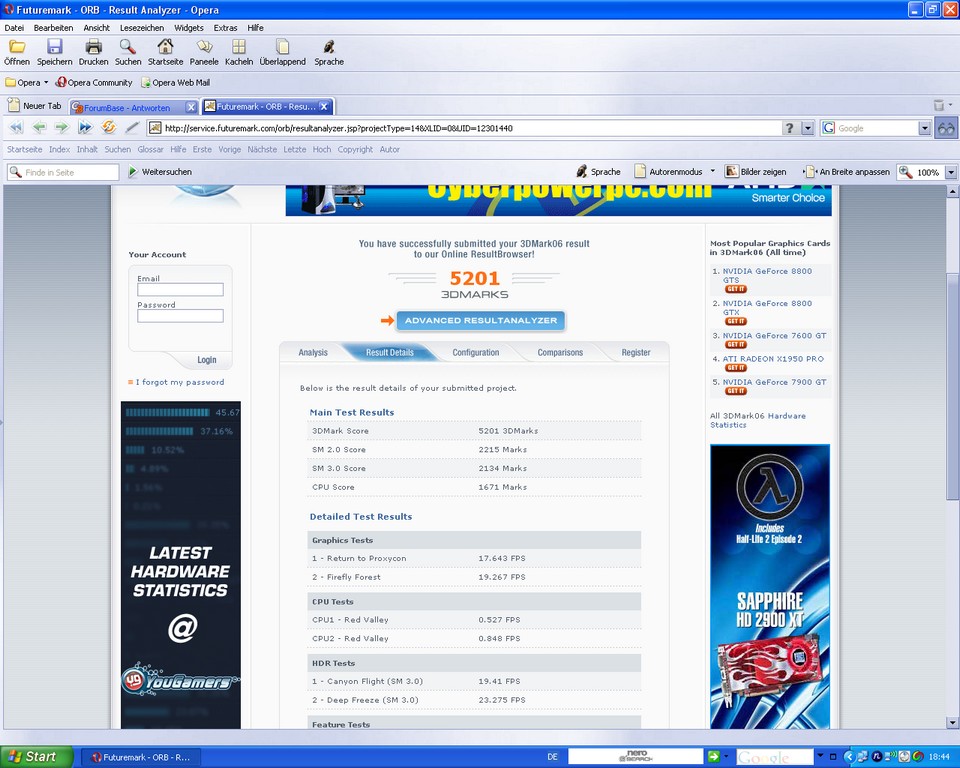Click in the Email input field
The height and width of the screenshot is (768, 960).
(180, 290)
